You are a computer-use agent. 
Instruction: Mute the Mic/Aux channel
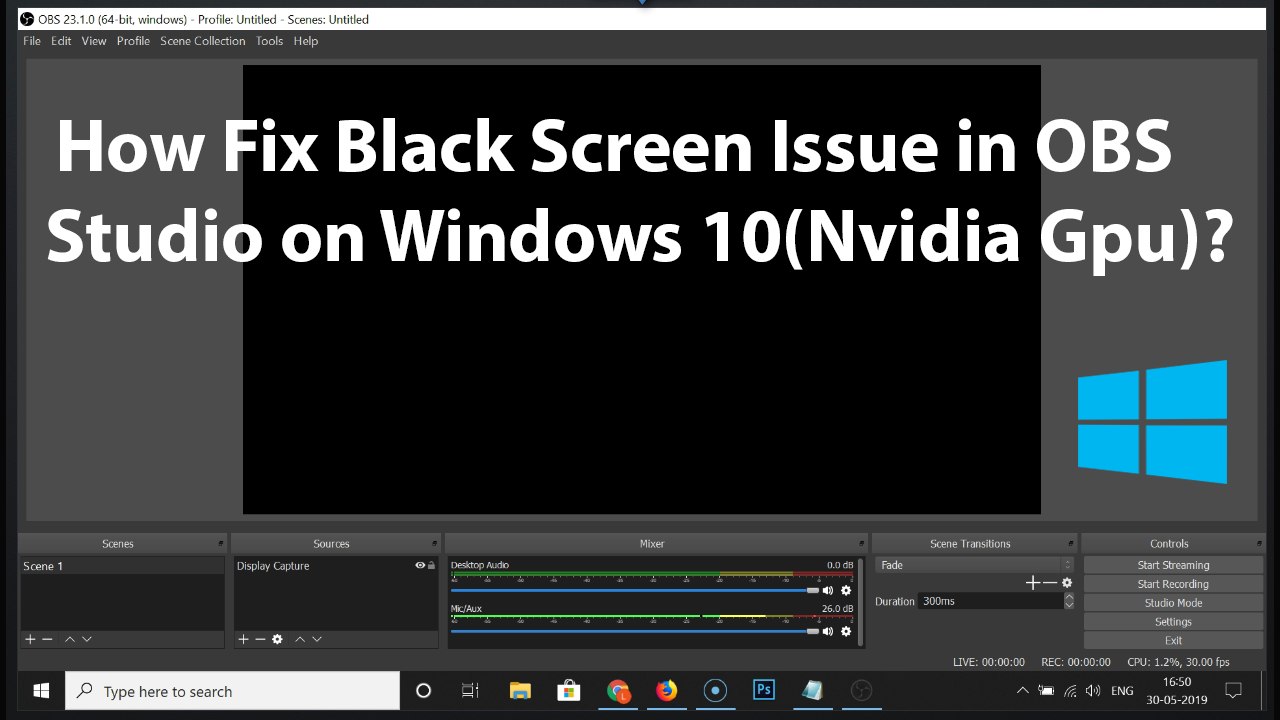(x=828, y=631)
